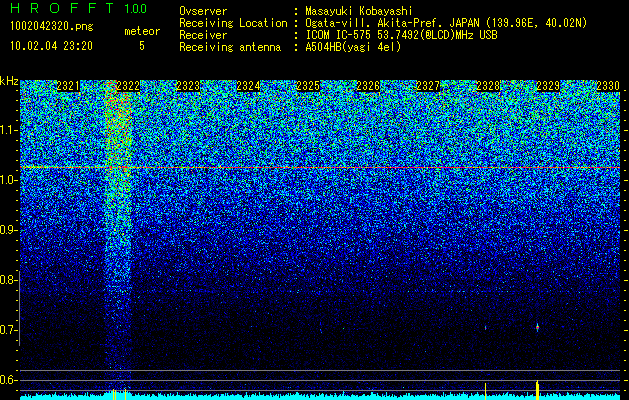The width and height of the screenshot is (629, 400).
Task: Click the 2323 time marker
Action: [x=188, y=86]
